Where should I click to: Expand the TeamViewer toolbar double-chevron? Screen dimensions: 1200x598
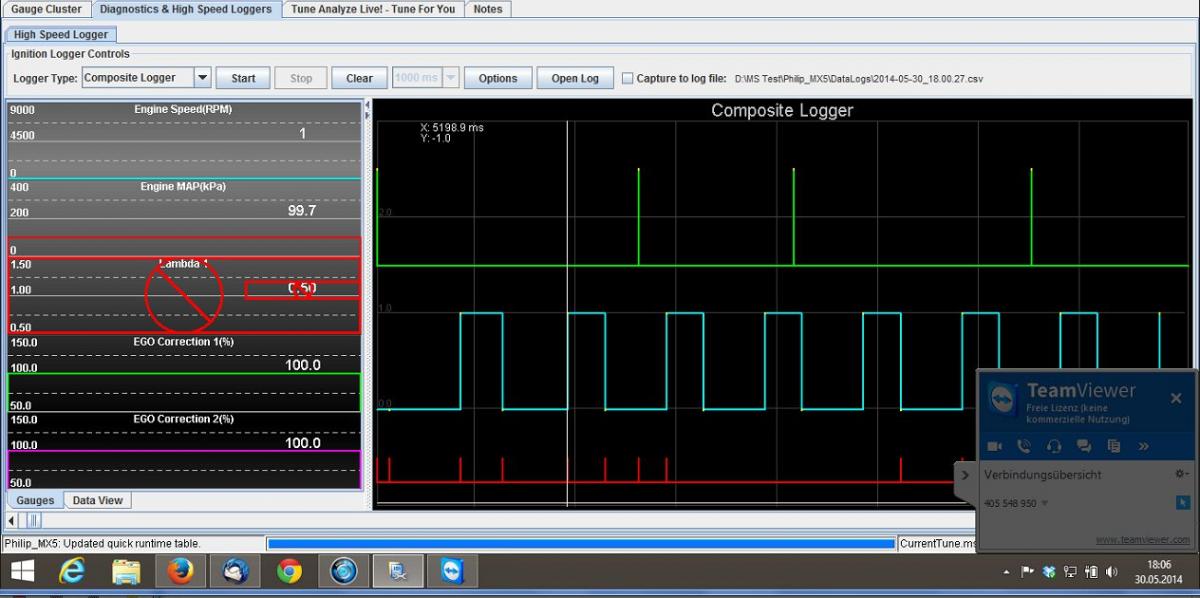coord(1144,446)
